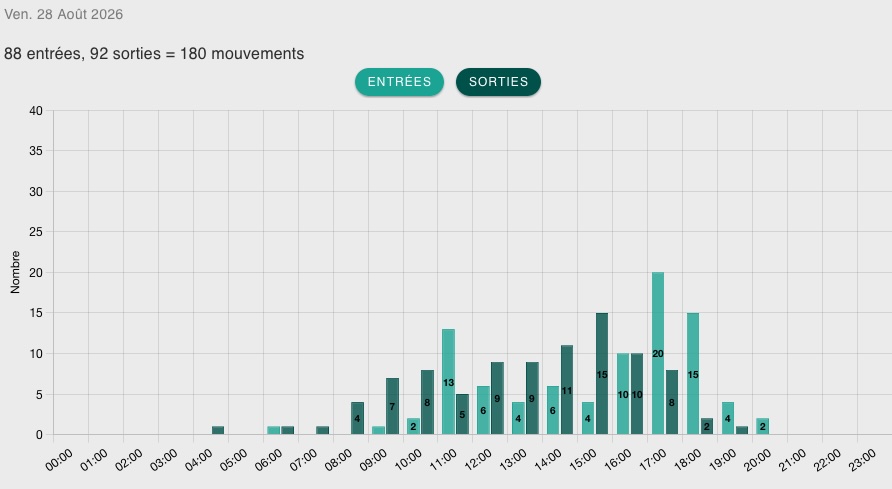Toggle the ENTRÉES series button
The image size is (892, 489).
(399, 82)
